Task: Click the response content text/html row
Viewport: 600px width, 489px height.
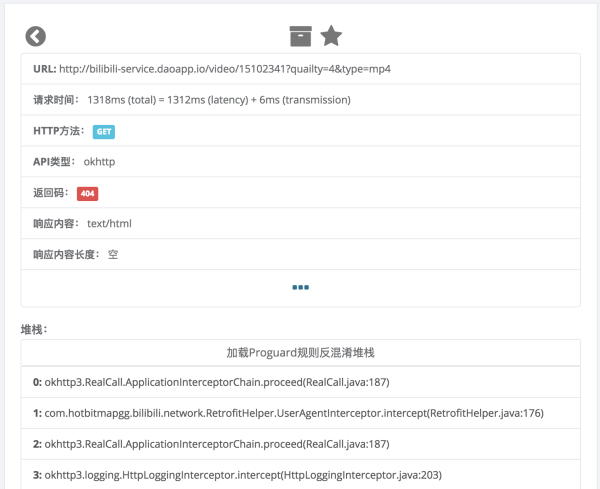Action: pyautogui.click(x=300, y=224)
